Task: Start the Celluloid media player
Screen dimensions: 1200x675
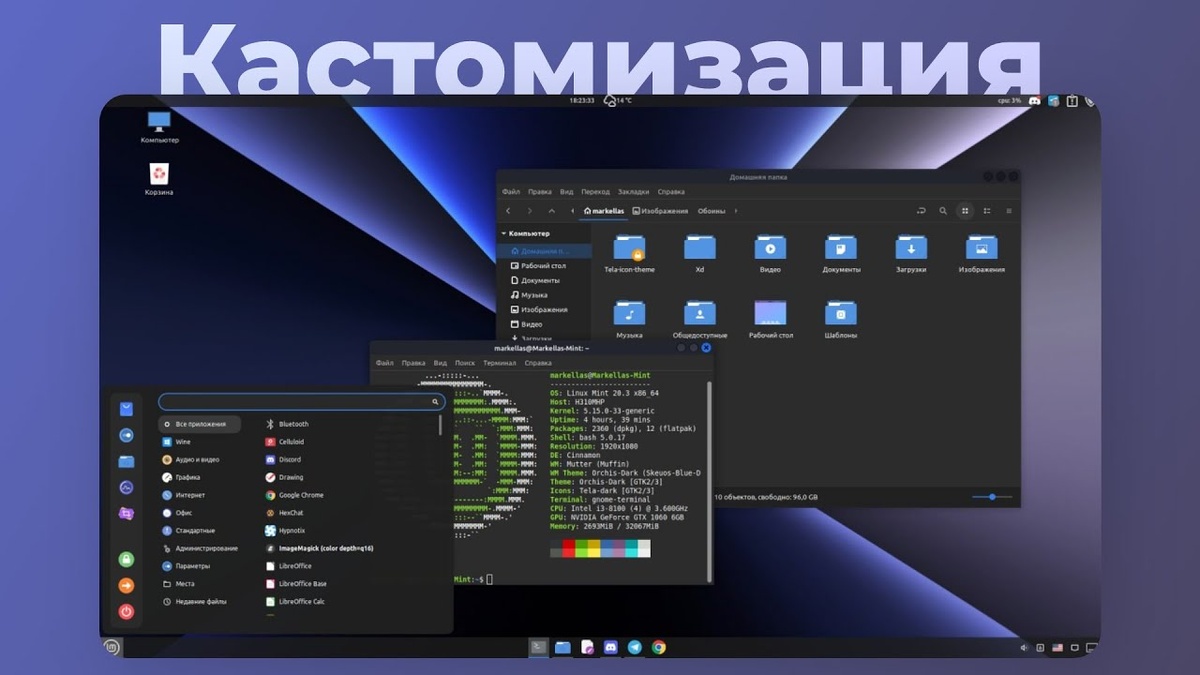Action: 290,441
